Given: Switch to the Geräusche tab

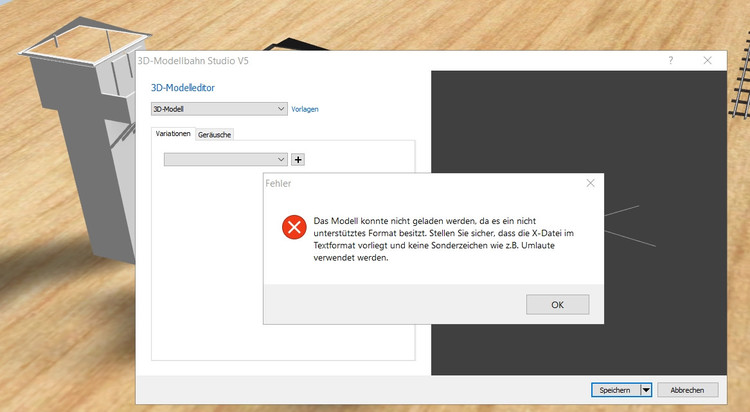Looking at the screenshot, I should pyautogui.click(x=215, y=135).
